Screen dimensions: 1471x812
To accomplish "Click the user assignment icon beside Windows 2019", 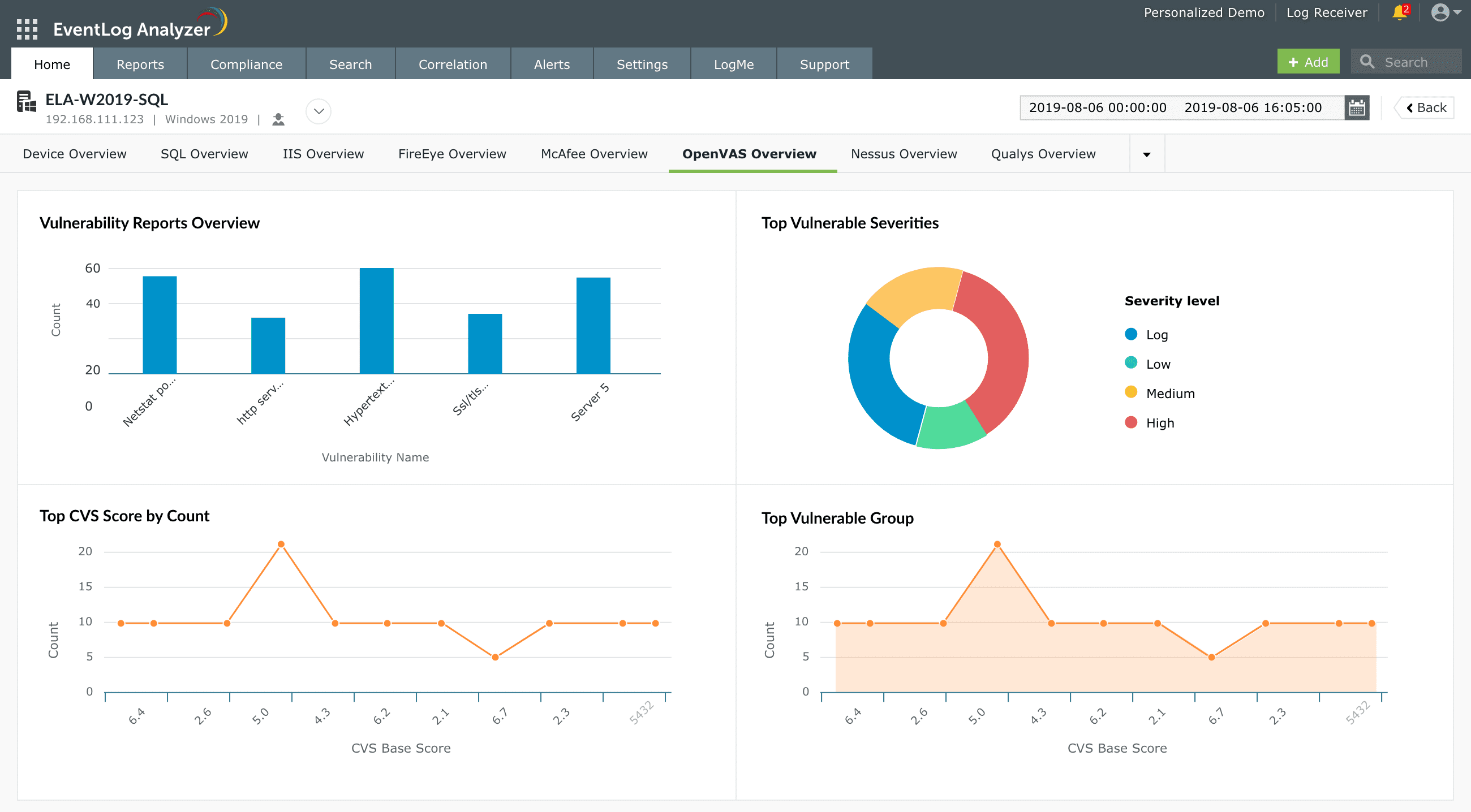I will 278,119.
